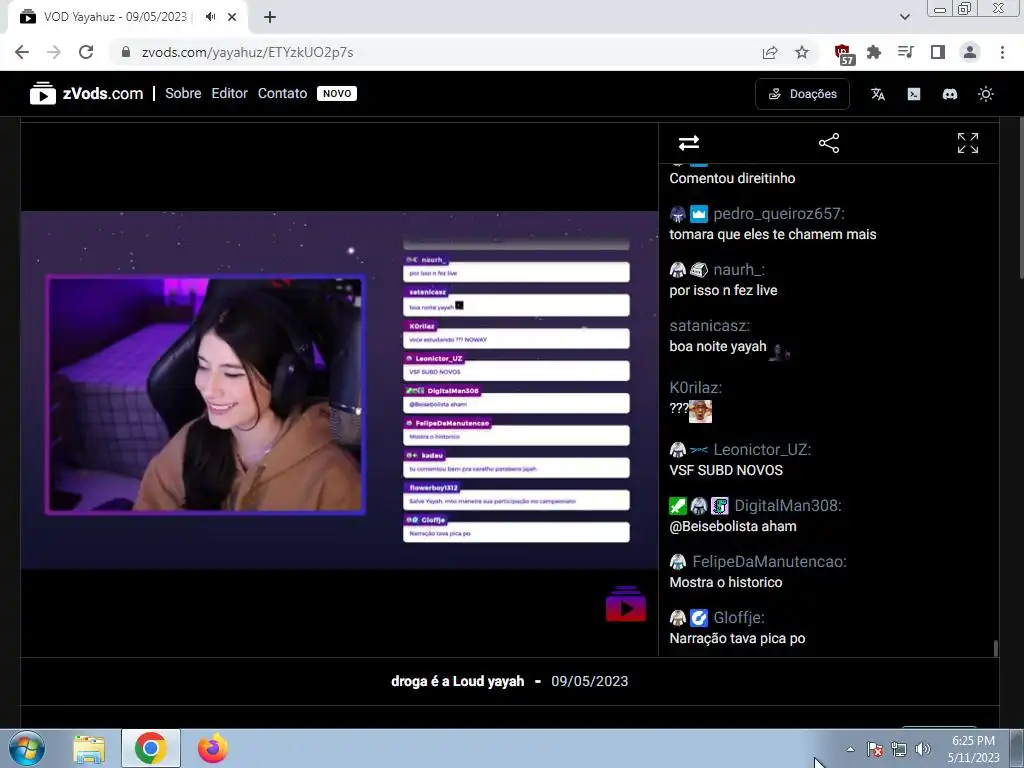1024x768 pixels.
Task: Click username Gloffje in chat
Action: 739,617
